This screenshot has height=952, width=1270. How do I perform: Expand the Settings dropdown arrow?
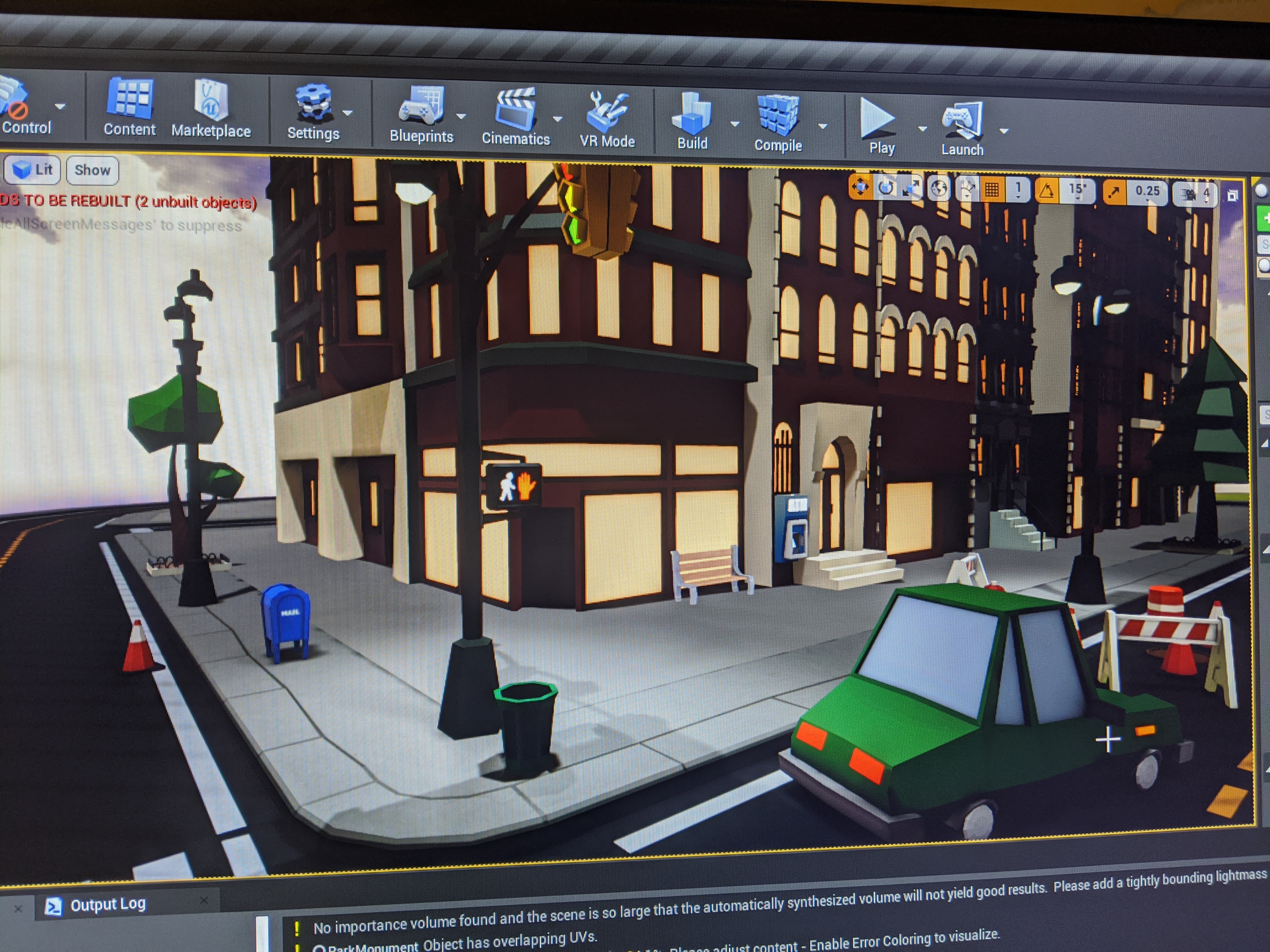348,113
